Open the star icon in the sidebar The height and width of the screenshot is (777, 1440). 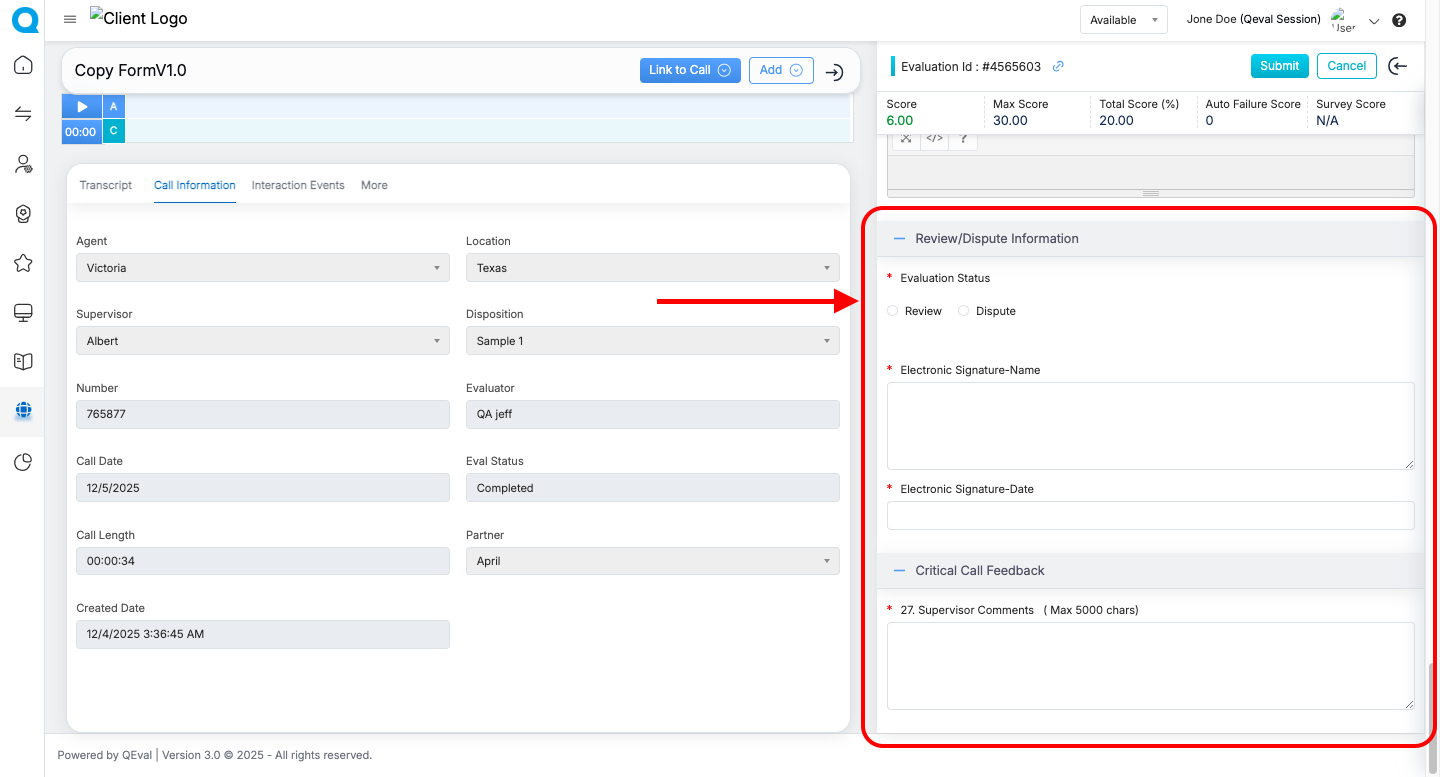(x=23, y=263)
